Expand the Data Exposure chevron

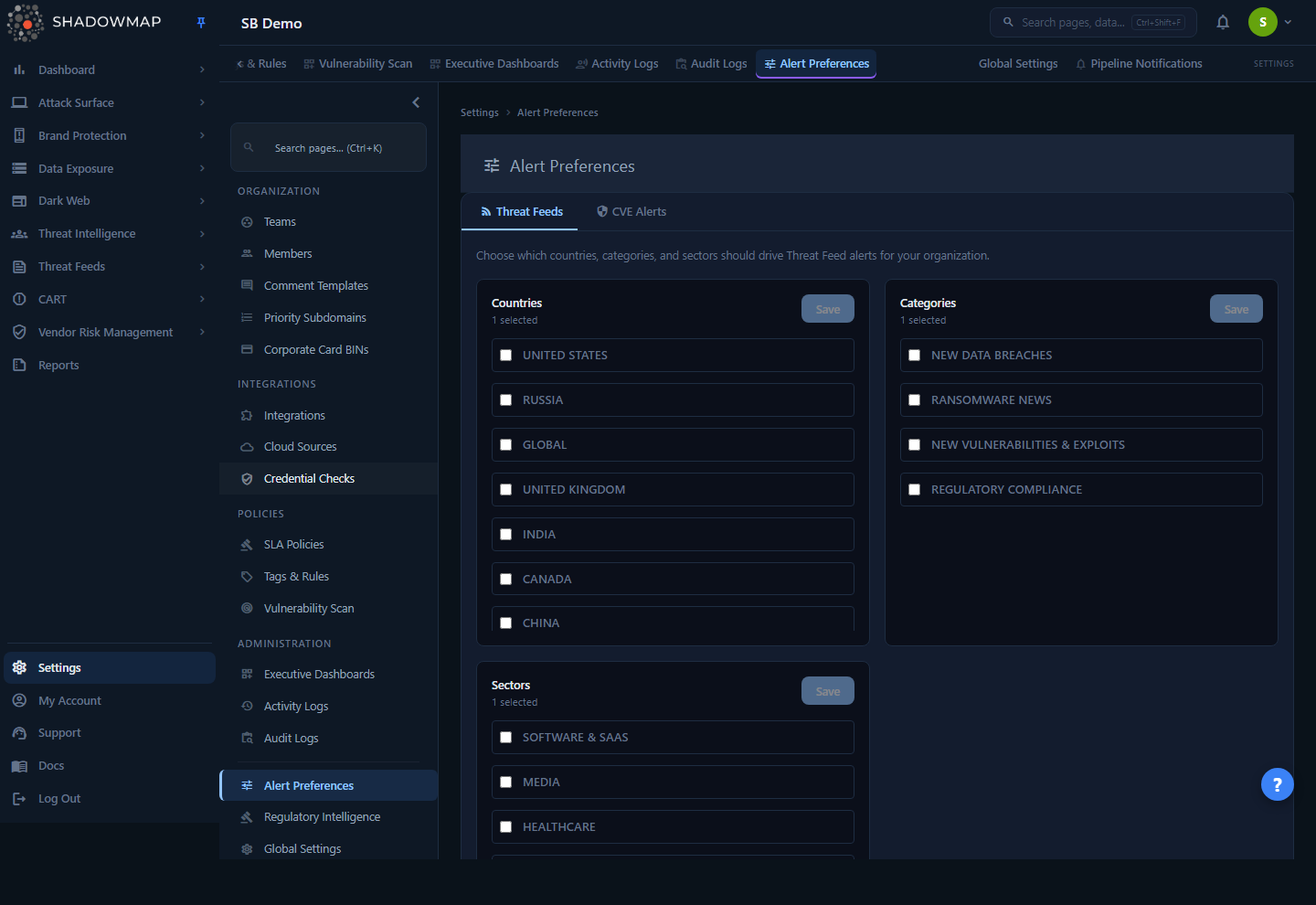202,168
